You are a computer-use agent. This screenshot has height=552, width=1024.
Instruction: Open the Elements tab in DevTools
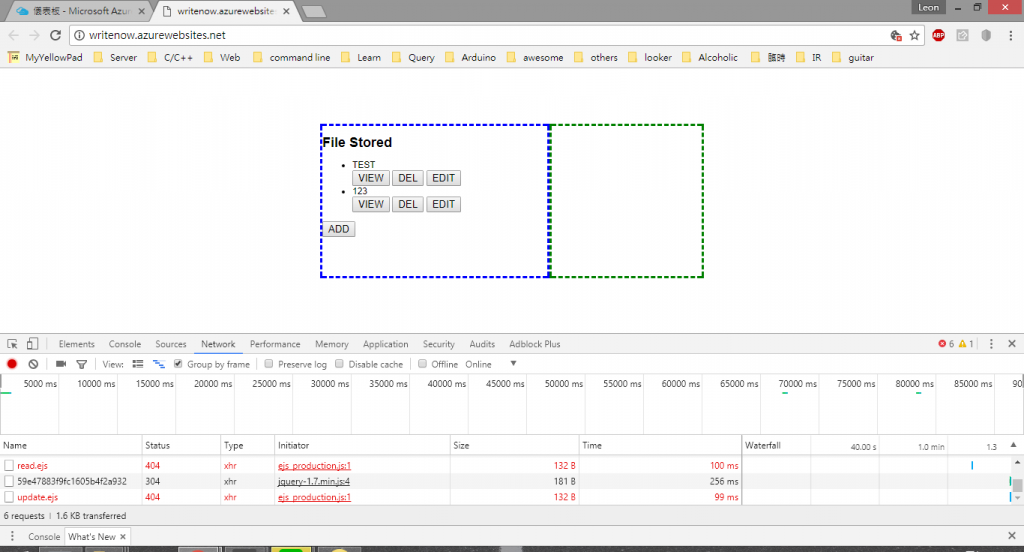[x=76, y=344]
